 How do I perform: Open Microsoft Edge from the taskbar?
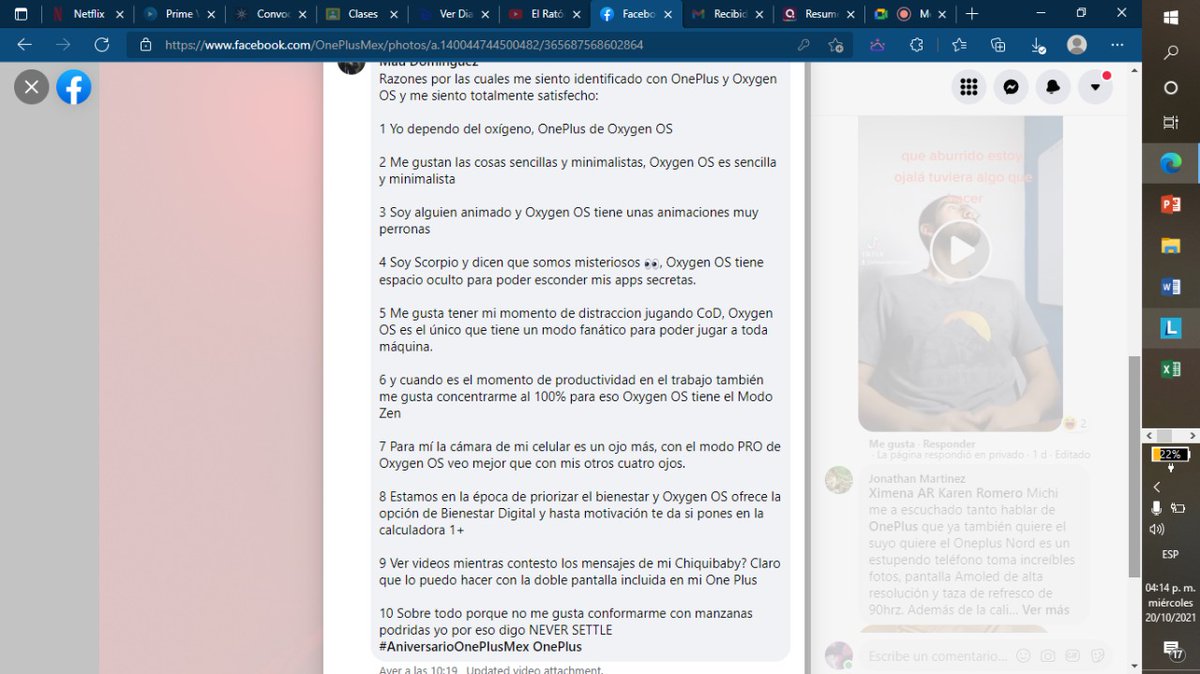(1171, 162)
